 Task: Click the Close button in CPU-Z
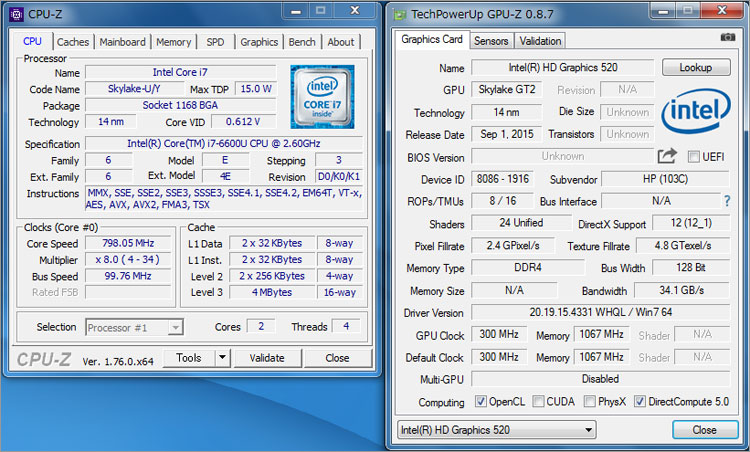[x=337, y=358]
